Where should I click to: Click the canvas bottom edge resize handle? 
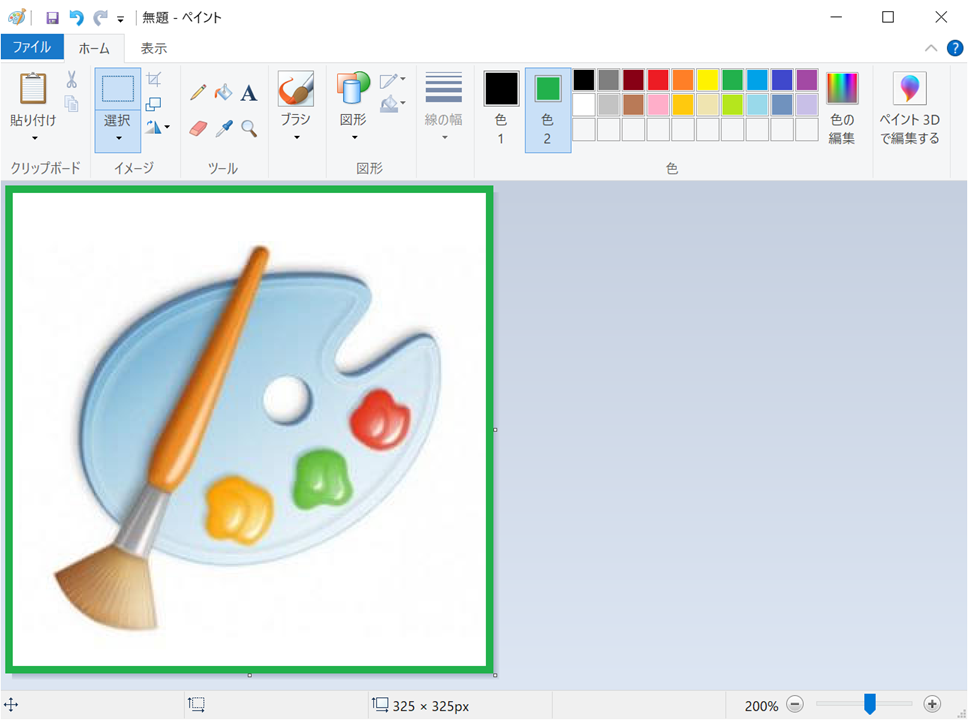(249, 675)
